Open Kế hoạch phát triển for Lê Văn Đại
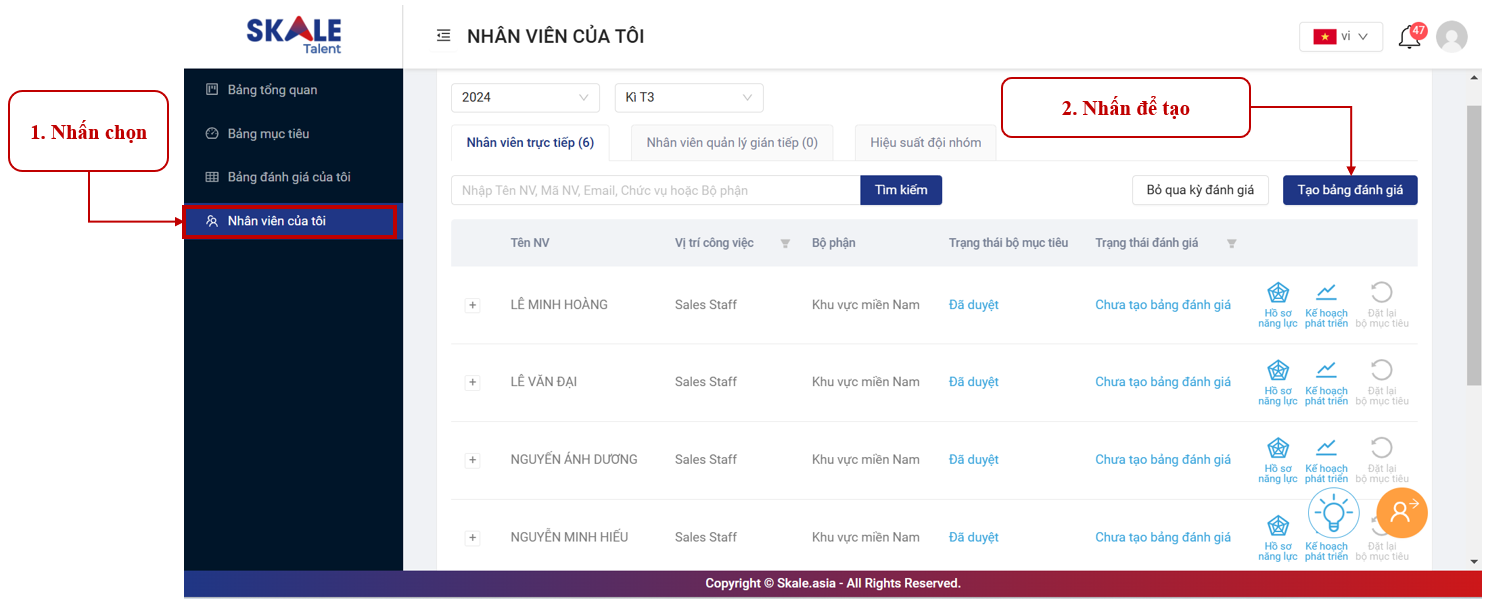 click(1326, 382)
